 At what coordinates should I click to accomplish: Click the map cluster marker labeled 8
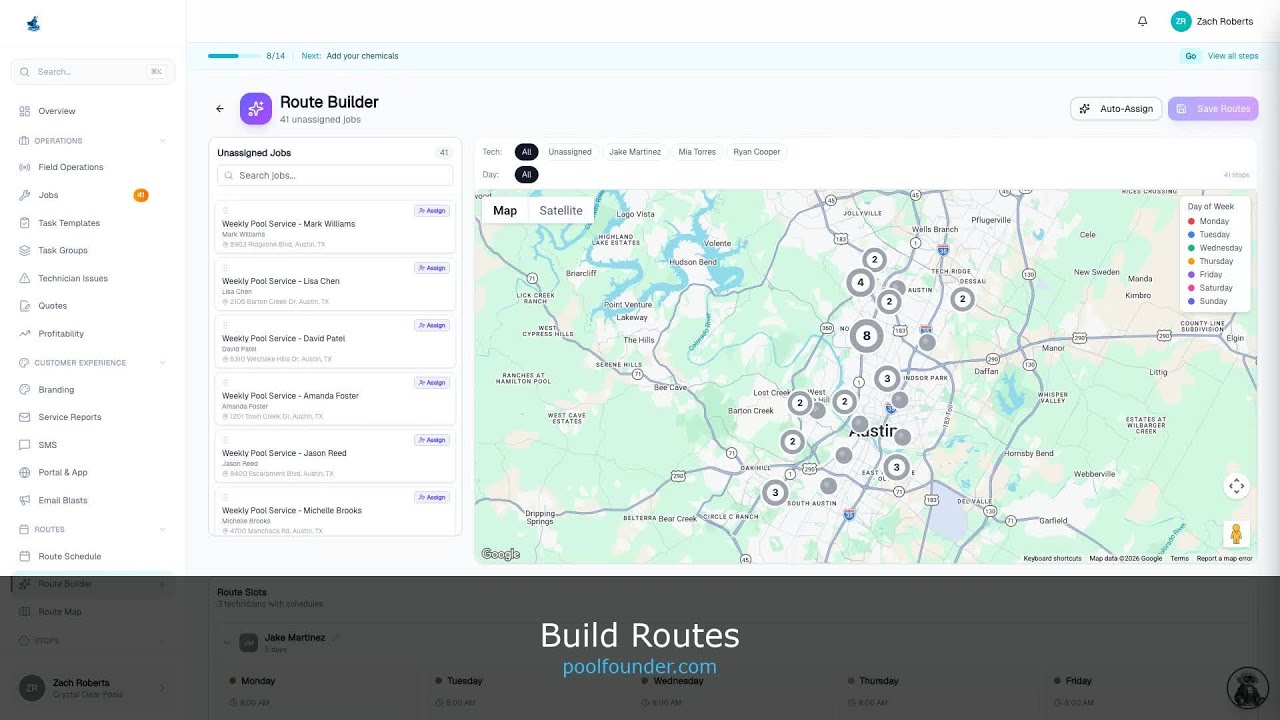click(x=867, y=336)
